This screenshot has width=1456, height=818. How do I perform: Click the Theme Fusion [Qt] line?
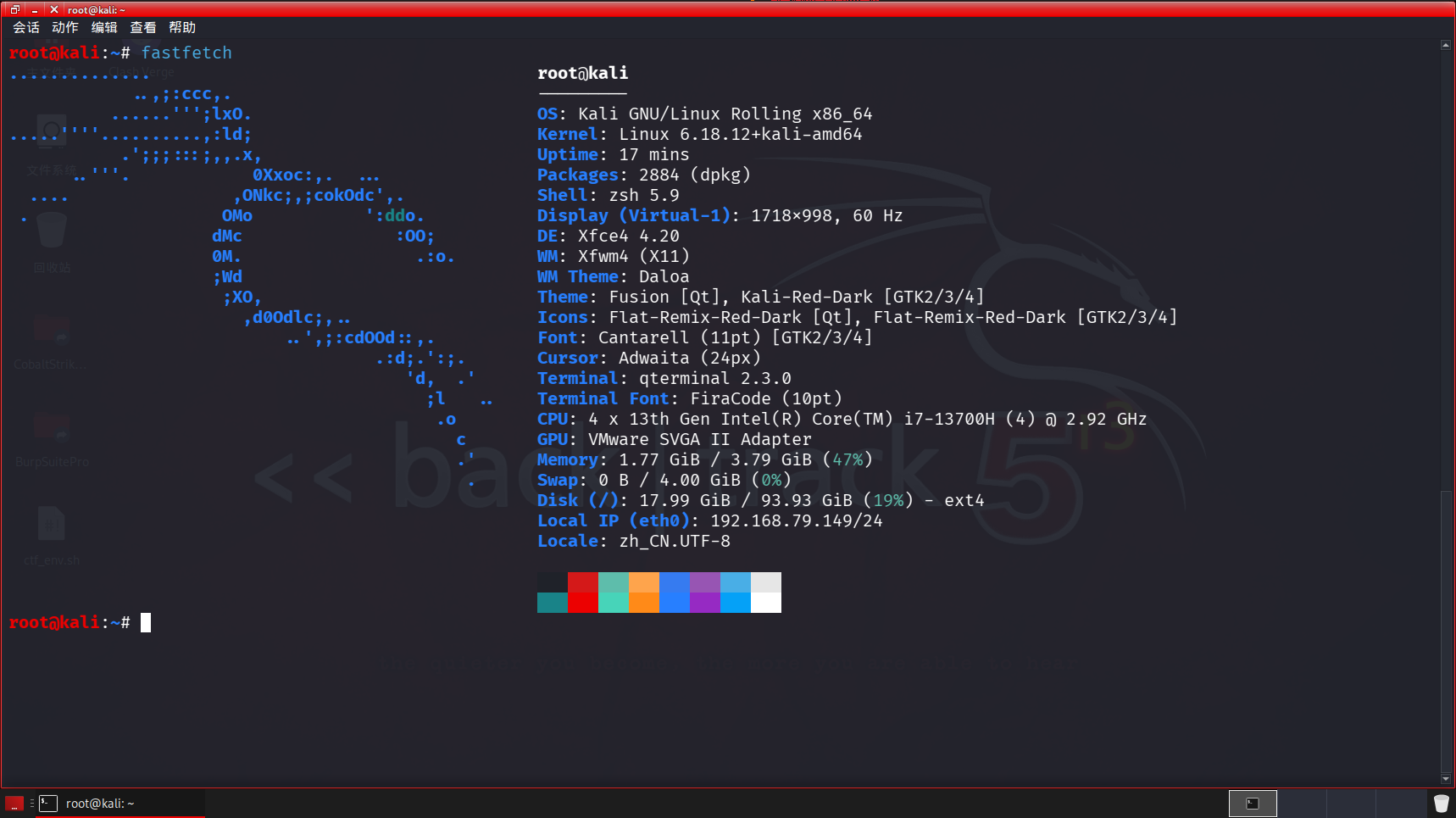pyautogui.click(x=760, y=297)
